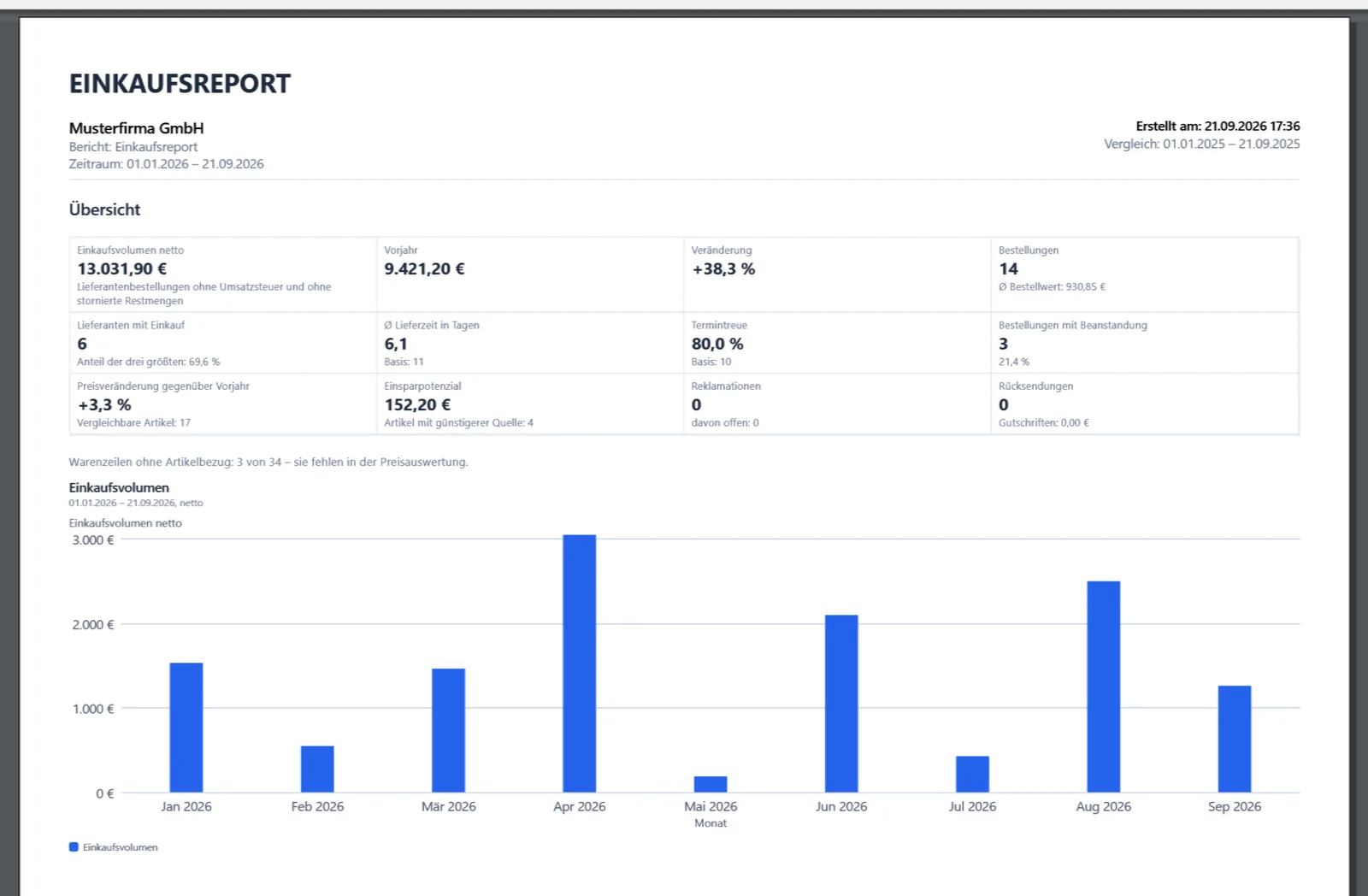Click the Ø Lieferzeit value 6,1

tap(396, 344)
